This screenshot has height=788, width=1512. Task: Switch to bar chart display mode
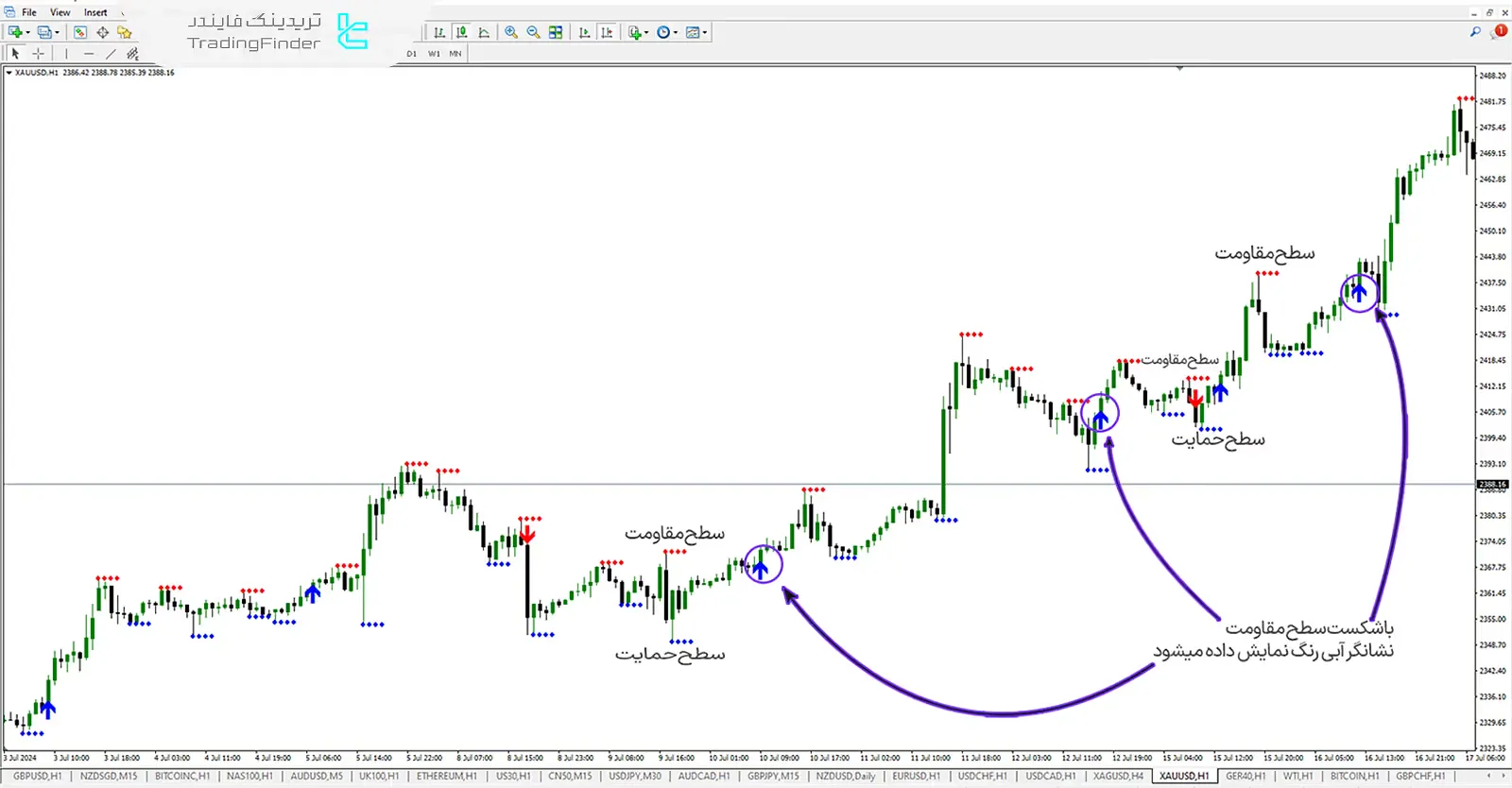tap(438, 32)
